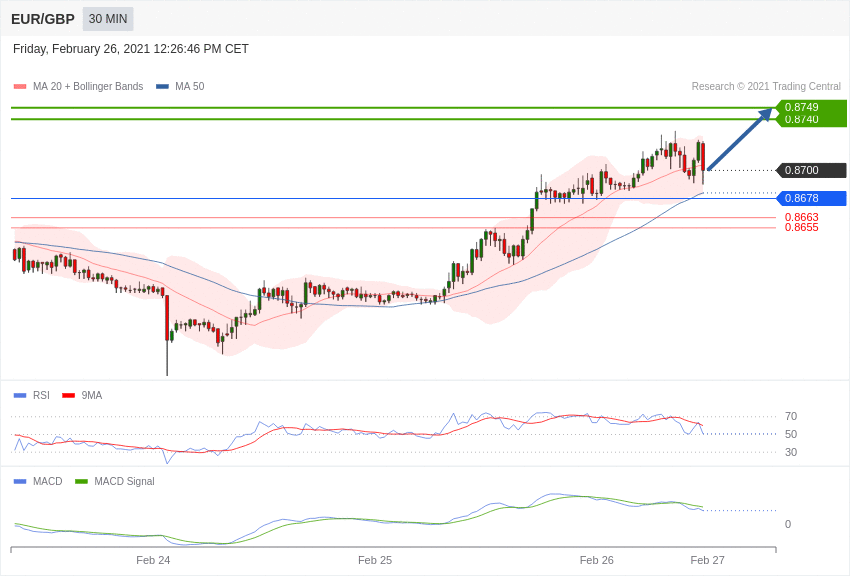850x576 pixels.
Task: Click the MACD zero axis value
Action: (788, 524)
